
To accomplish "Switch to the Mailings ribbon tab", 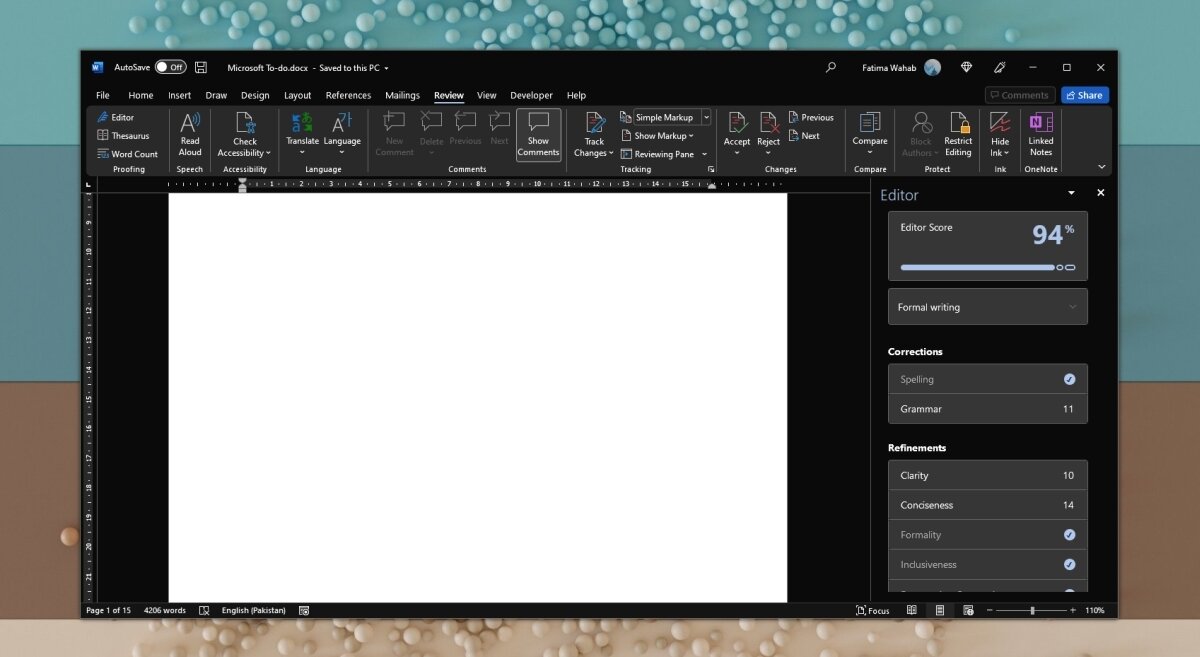I will click(x=402, y=95).
